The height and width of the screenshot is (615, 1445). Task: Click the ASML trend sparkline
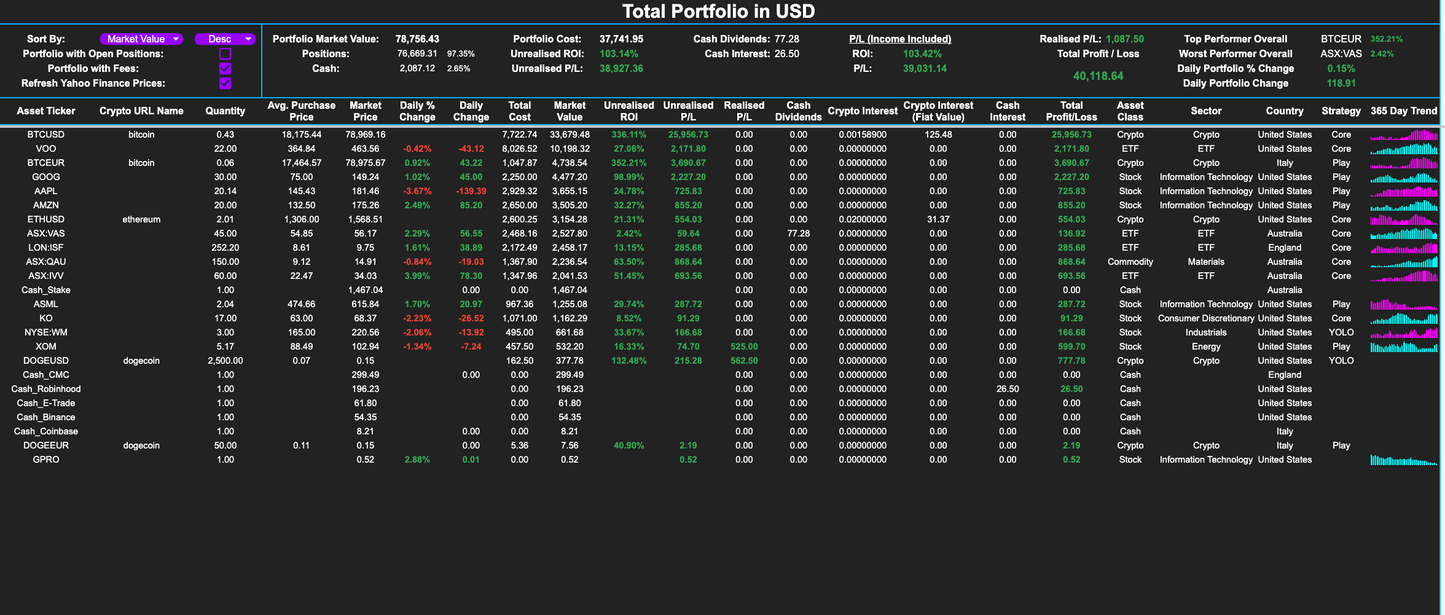(1404, 304)
